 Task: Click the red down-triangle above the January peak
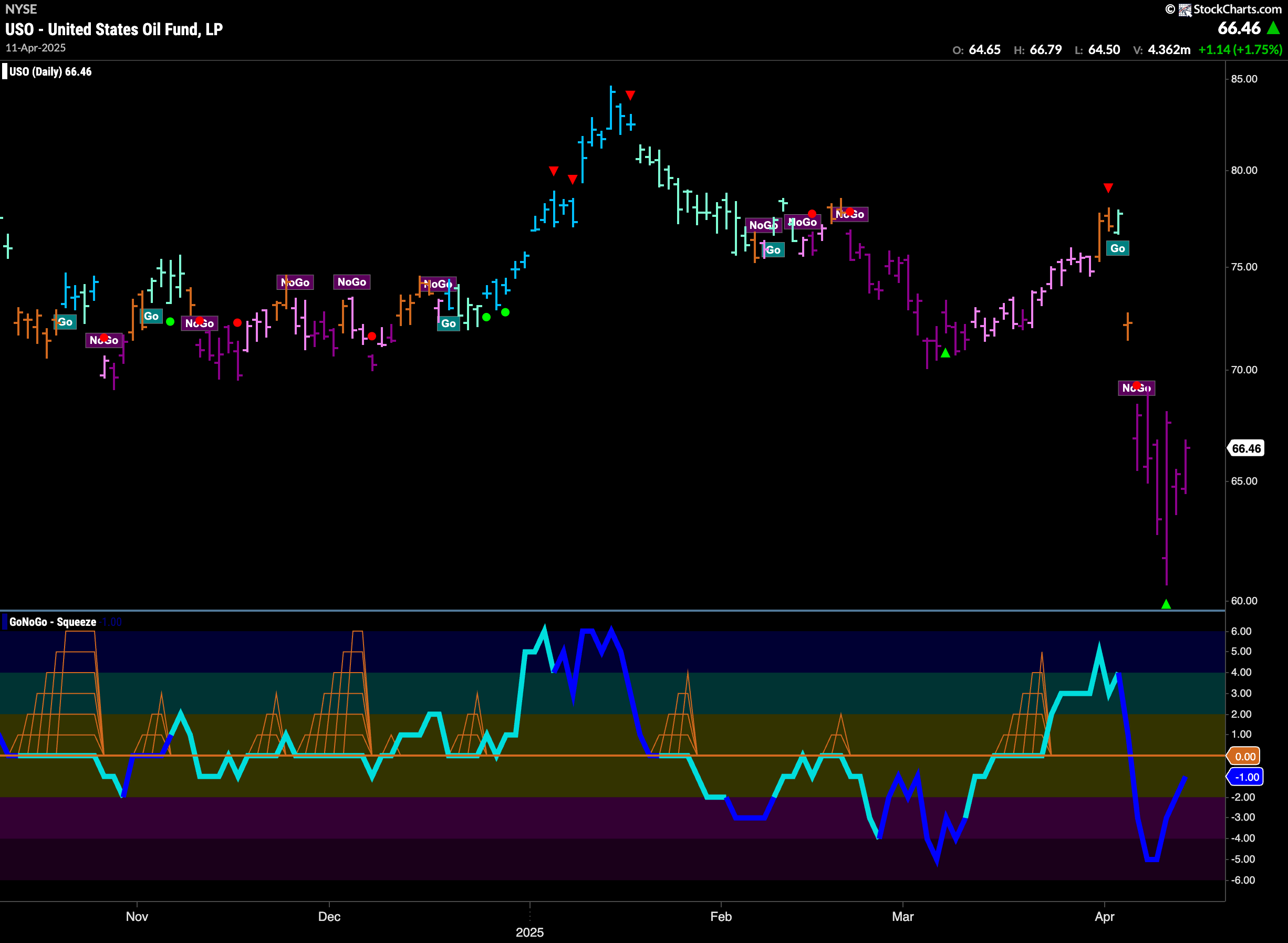630,96
